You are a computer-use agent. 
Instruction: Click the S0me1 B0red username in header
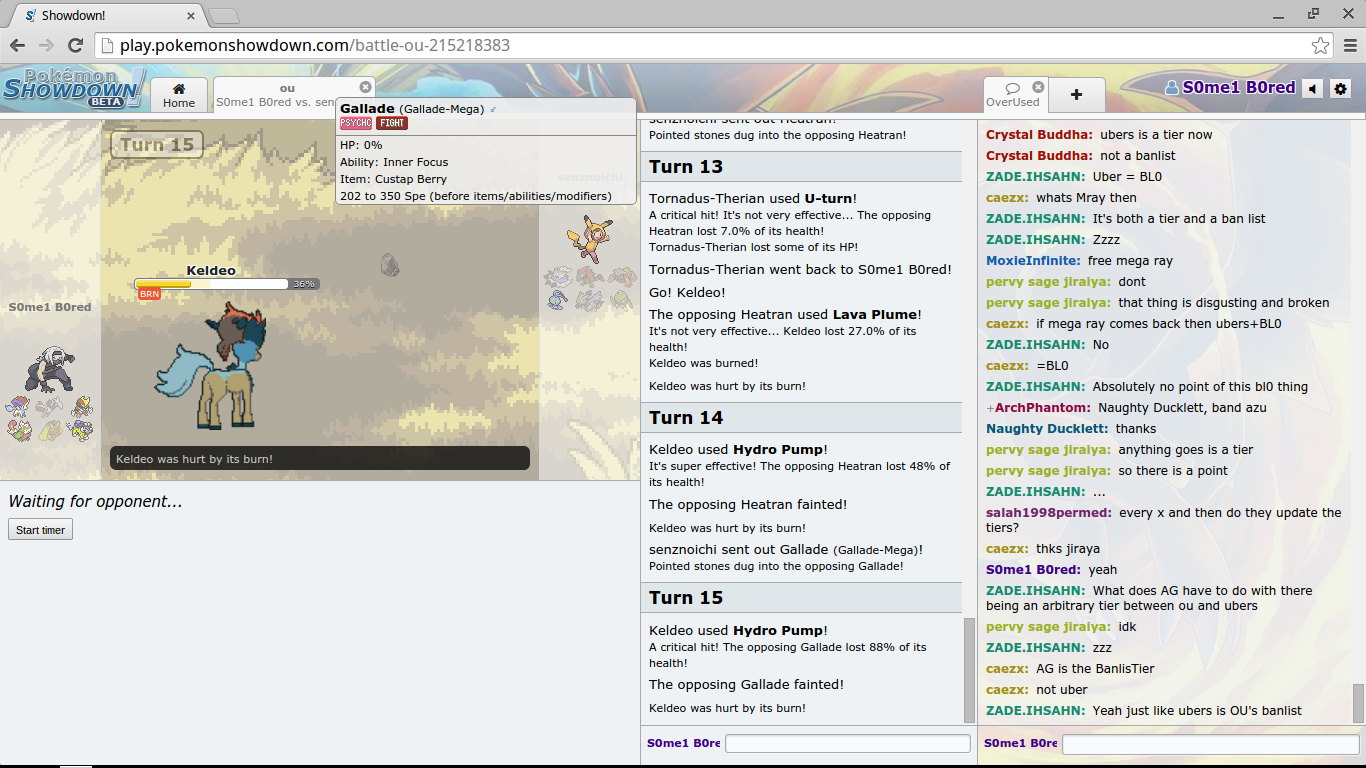click(1239, 88)
